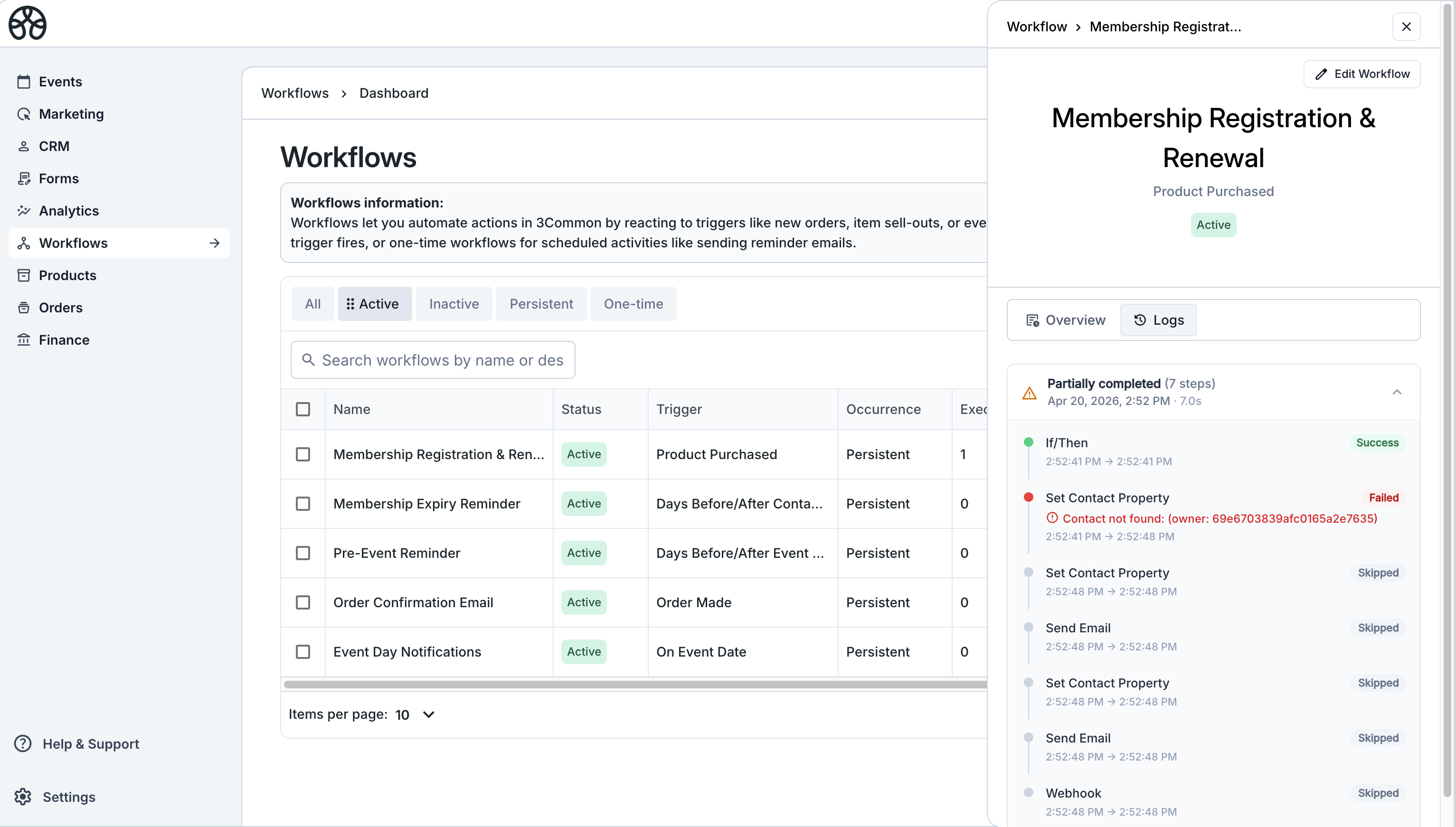This screenshot has width=1456, height=827.
Task: Click the table horizontal scrollbar
Action: [634, 685]
